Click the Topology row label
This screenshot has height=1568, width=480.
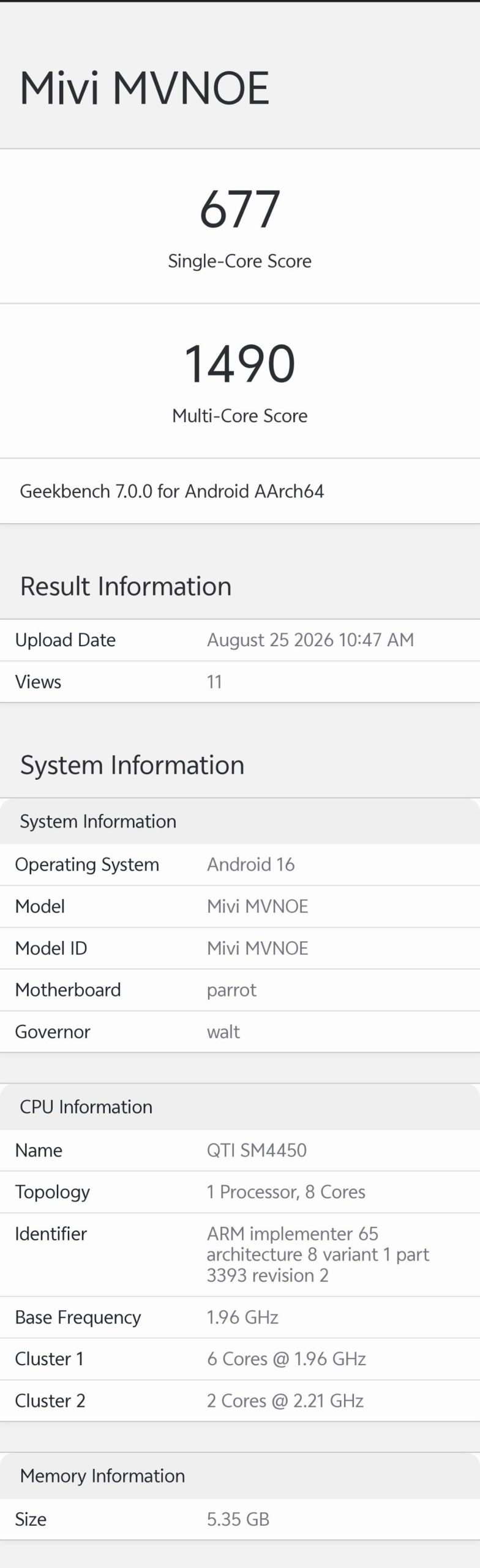53,1193
